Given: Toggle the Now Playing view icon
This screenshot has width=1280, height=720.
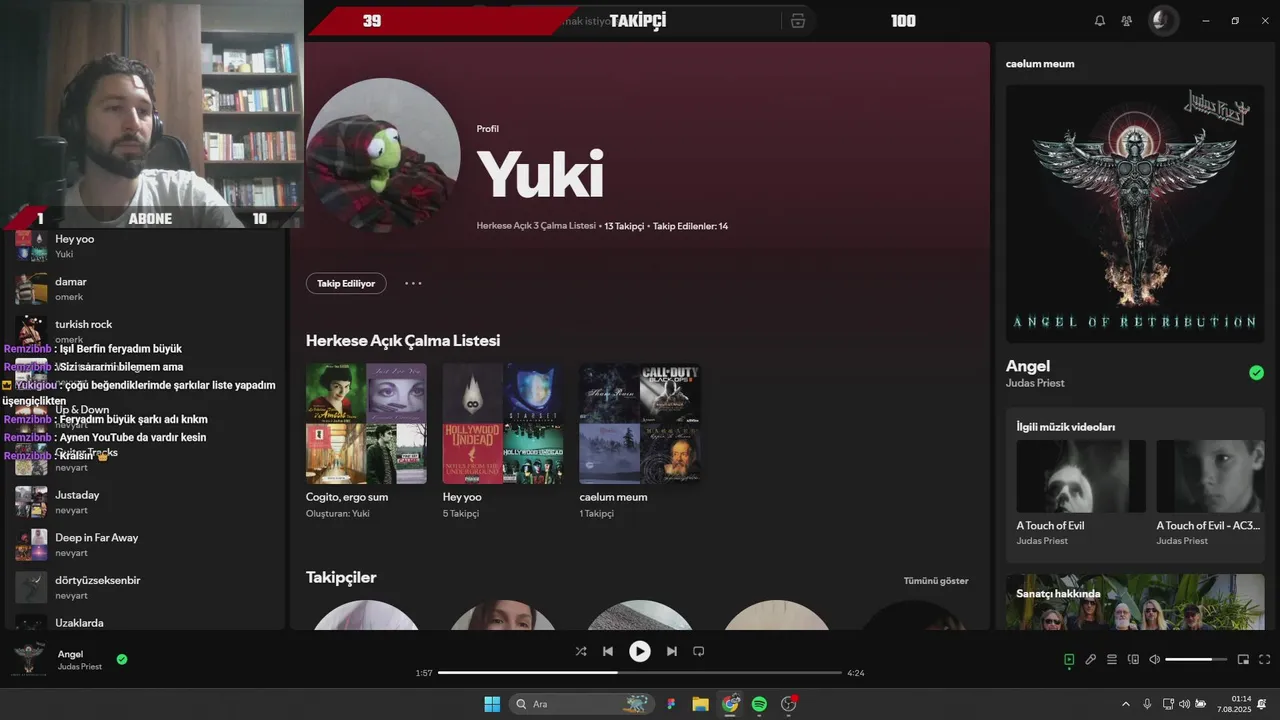Looking at the screenshot, I should point(1069,660).
